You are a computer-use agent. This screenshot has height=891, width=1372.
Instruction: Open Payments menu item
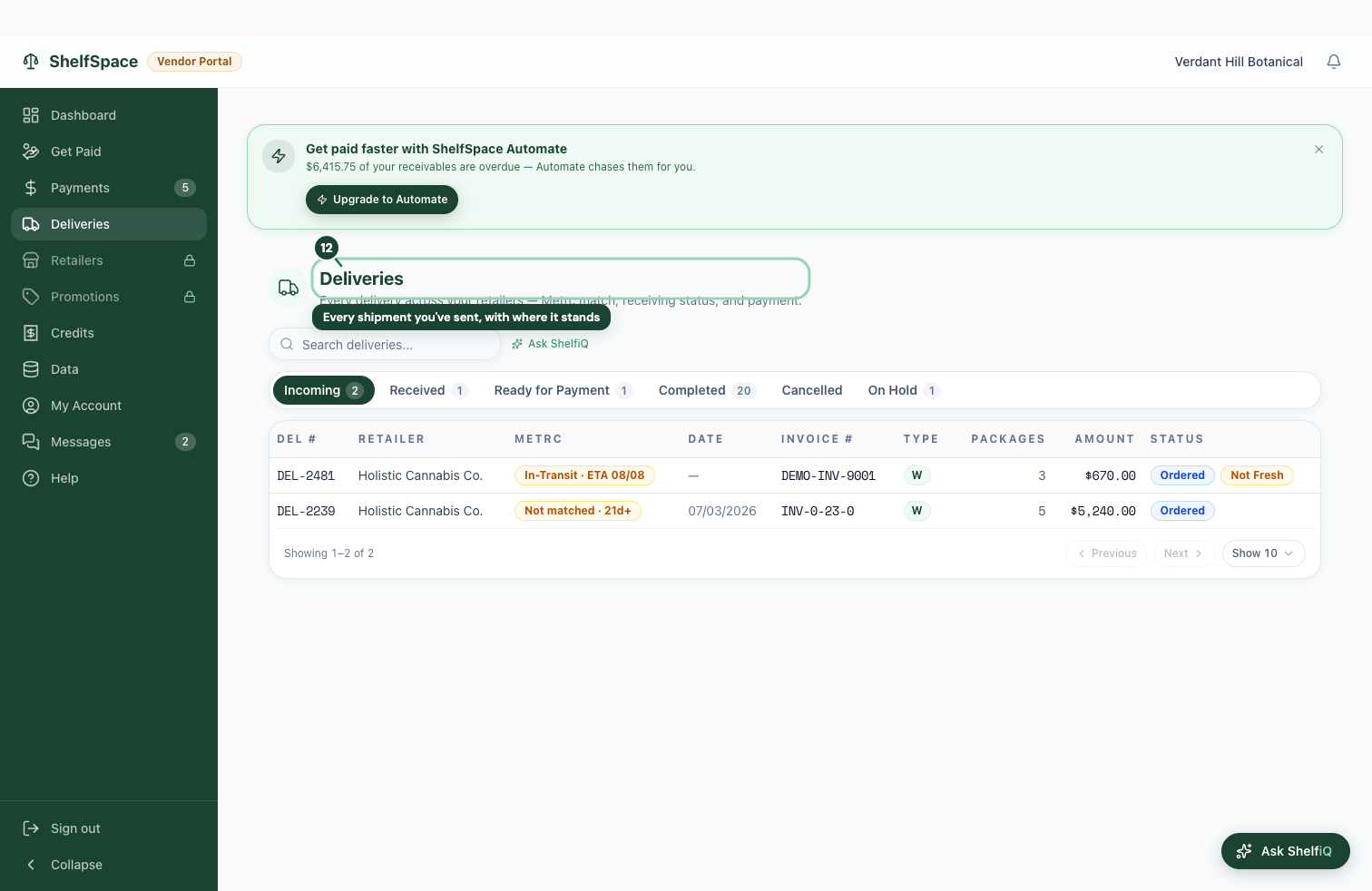[109, 188]
